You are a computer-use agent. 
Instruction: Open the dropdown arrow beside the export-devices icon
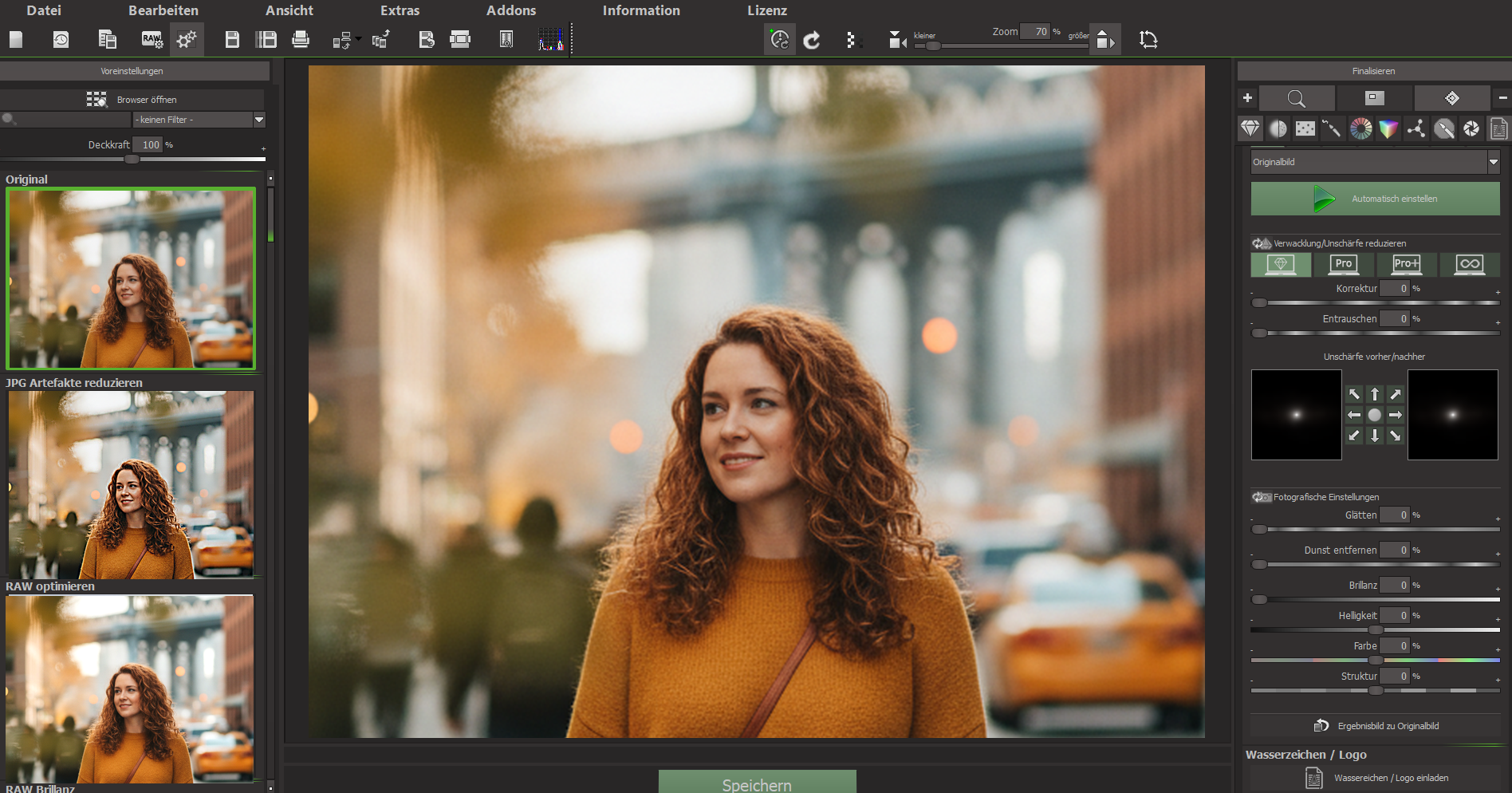(358, 39)
